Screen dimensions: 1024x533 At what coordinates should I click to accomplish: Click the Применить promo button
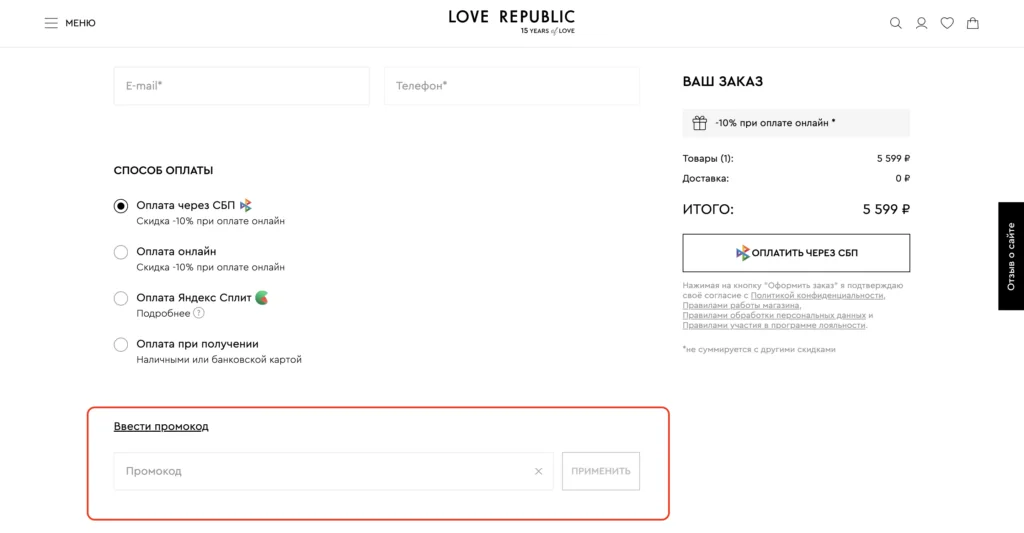pyautogui.click(x=600, y=471)
